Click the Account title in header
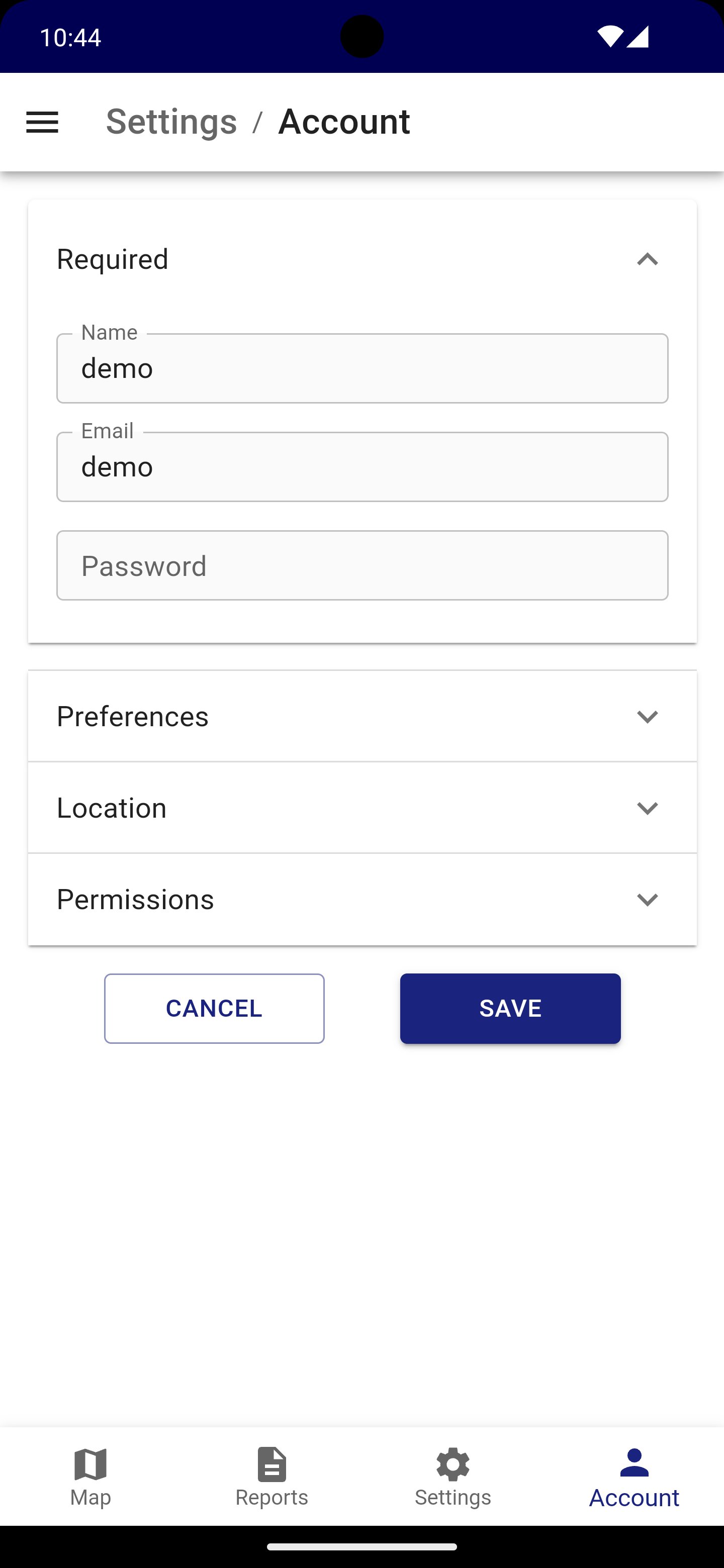 tap(344, 121)
